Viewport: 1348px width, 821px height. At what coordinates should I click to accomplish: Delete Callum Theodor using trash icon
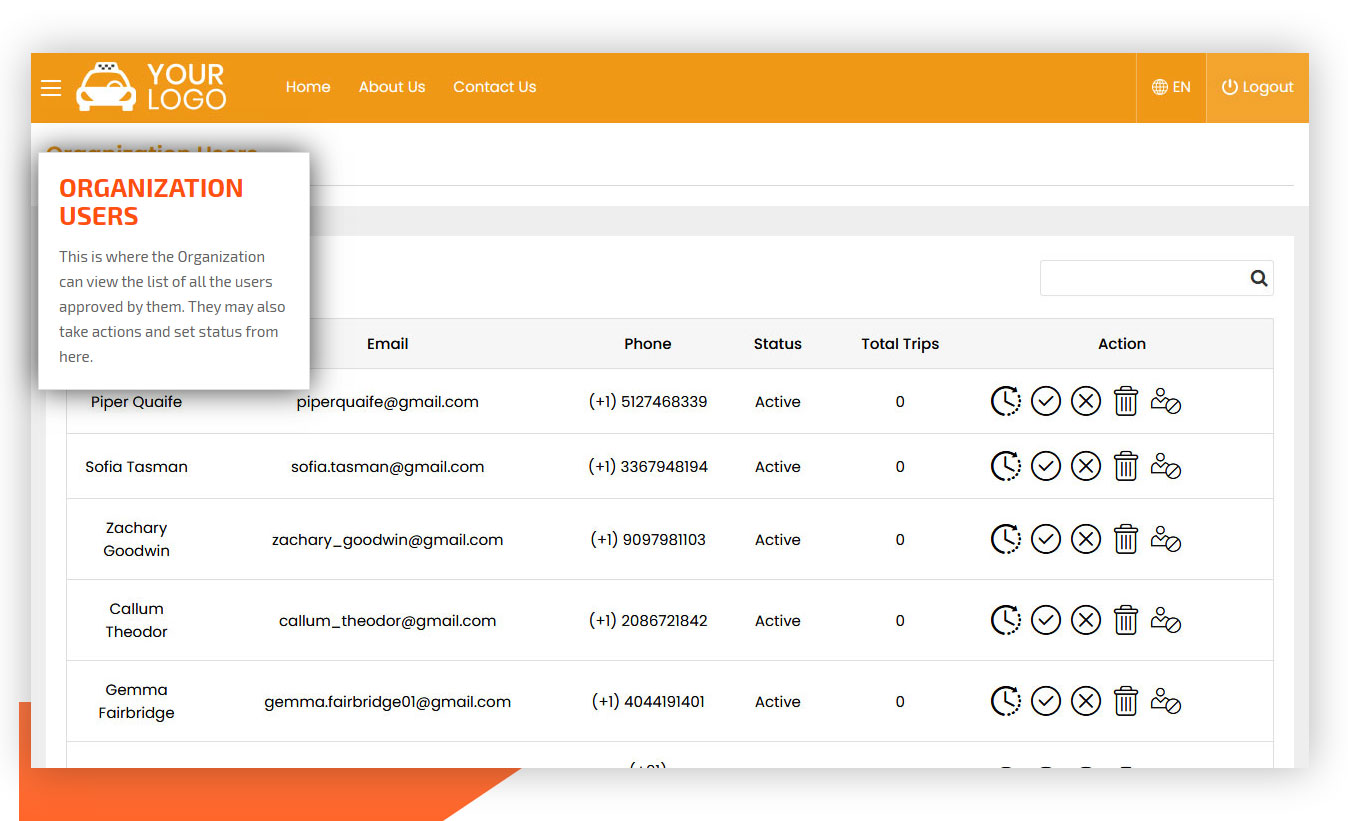click(1126, 620)
